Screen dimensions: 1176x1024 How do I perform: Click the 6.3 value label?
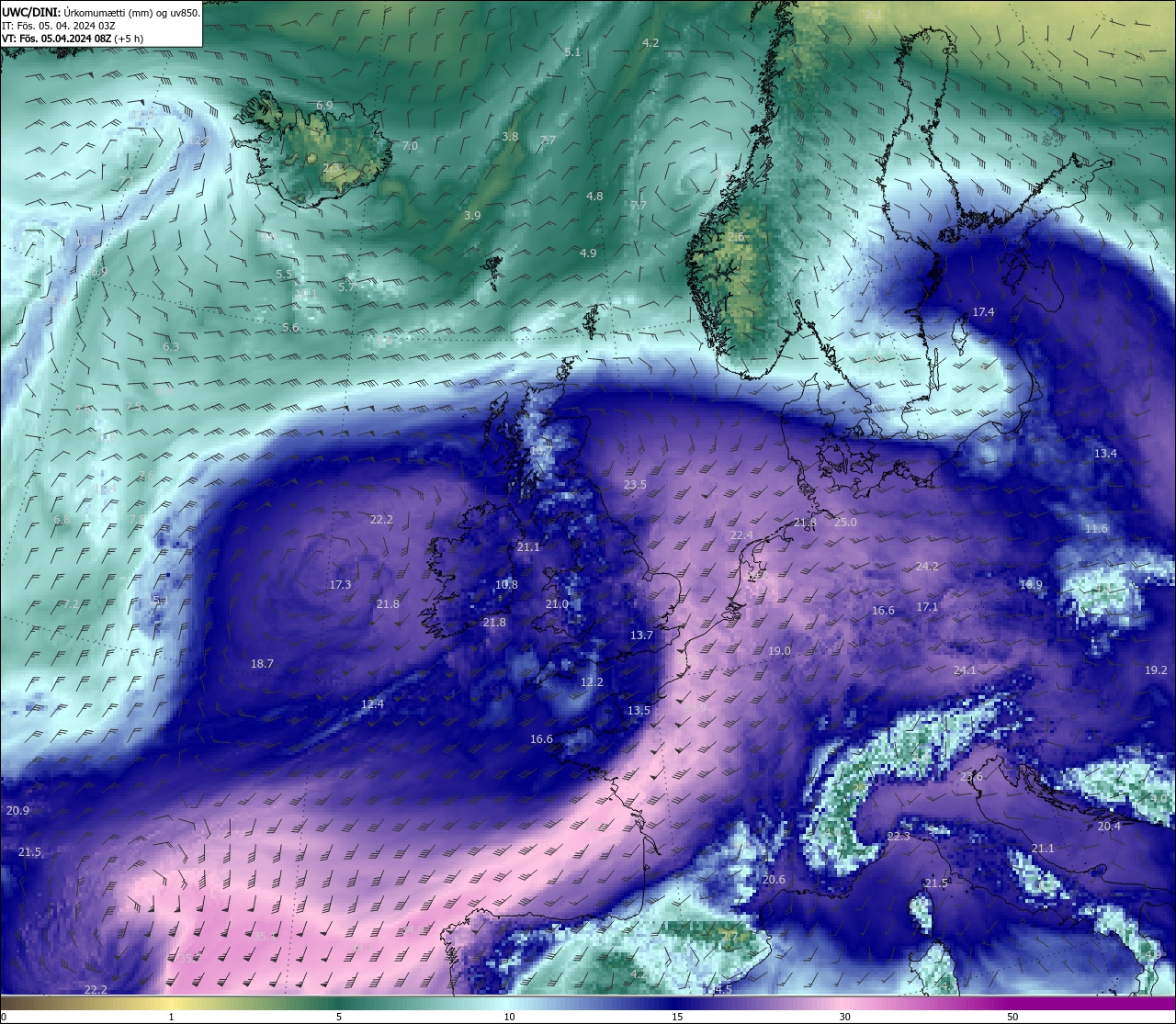click(x=171, y=347)
